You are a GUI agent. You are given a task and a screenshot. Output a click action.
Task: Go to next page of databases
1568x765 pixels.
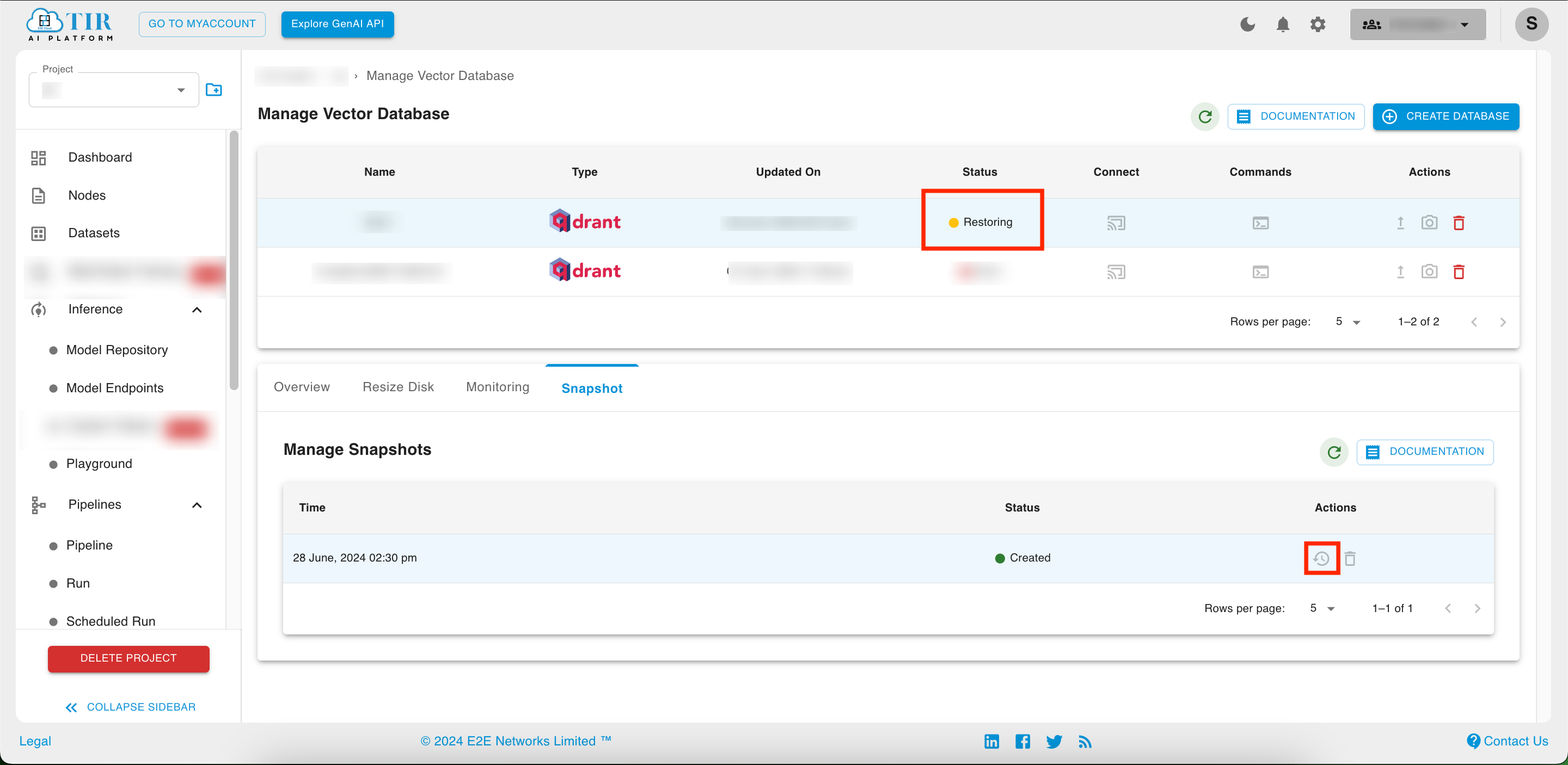1502,322
